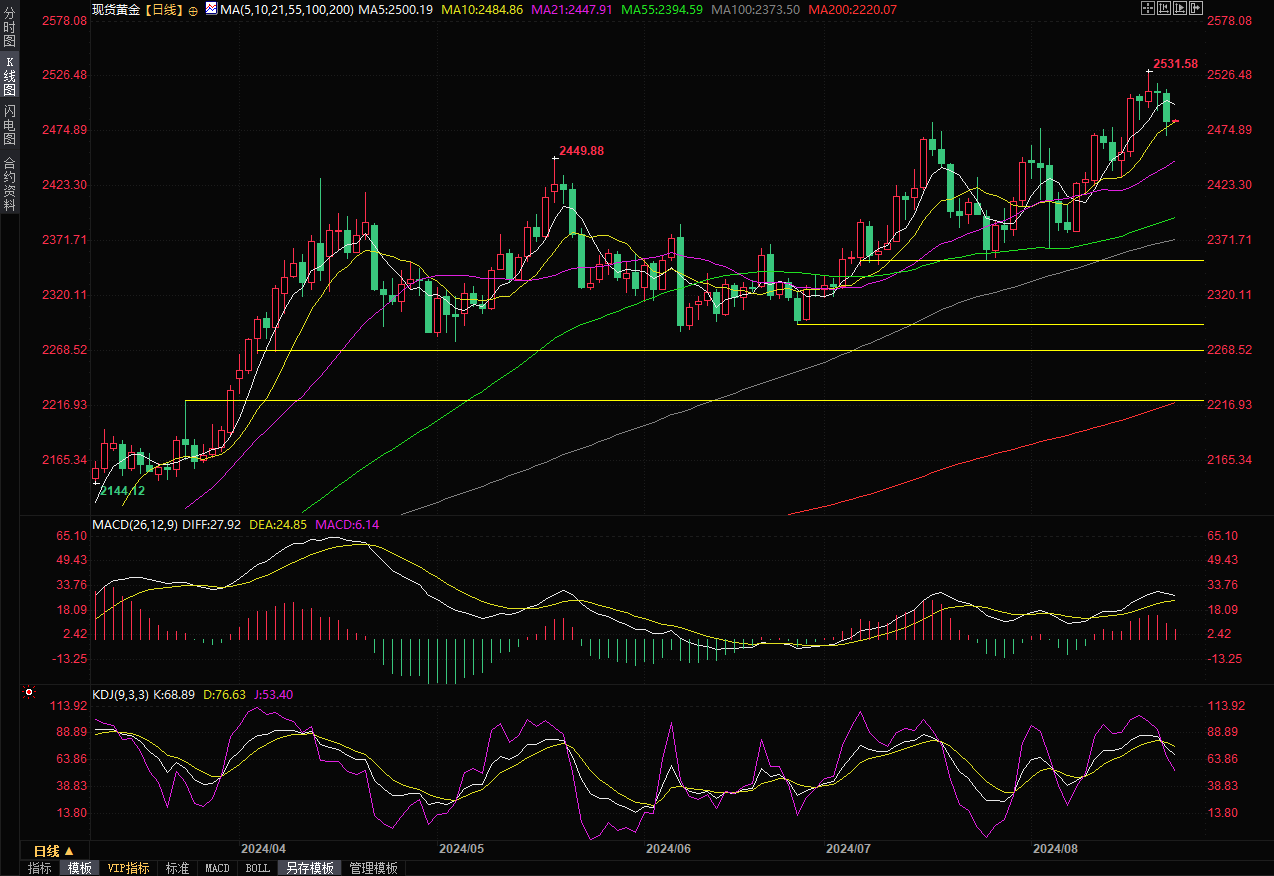Click the circled plus icon beside 日线
This screenshot has height=876, width=1274.
pos(193,9)
